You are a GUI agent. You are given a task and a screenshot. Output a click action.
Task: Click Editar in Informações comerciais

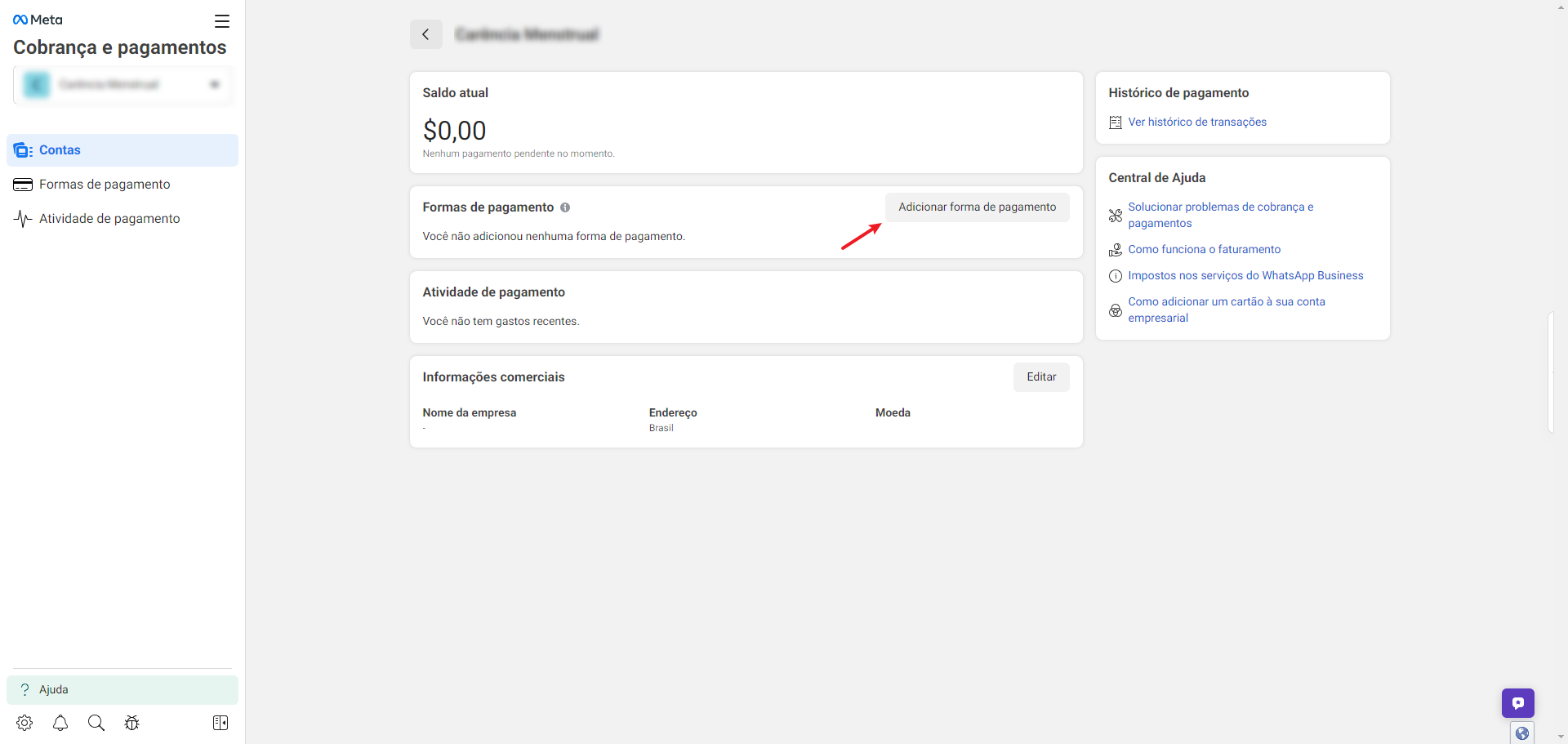1041,377
